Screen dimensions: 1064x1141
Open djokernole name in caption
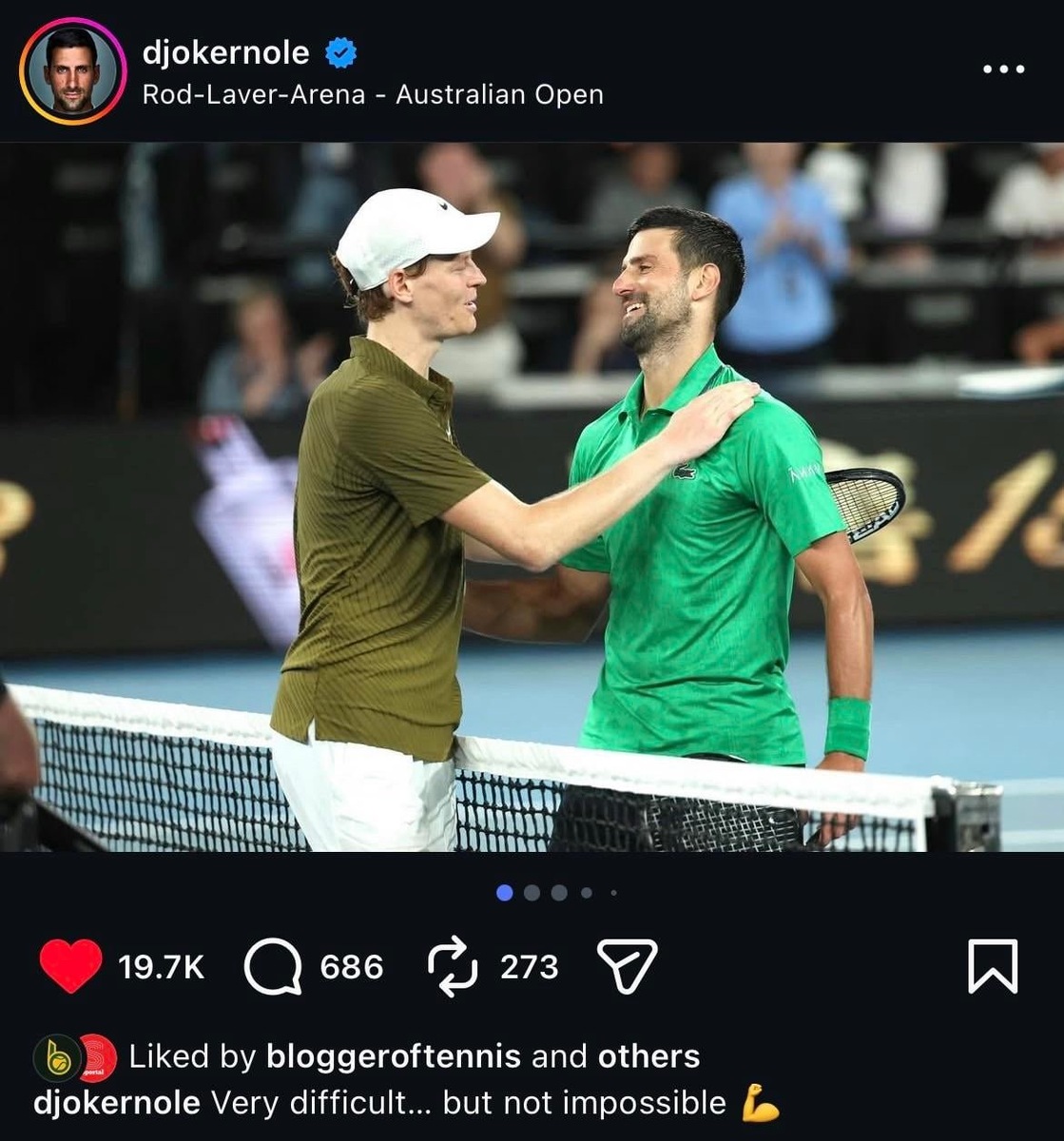(117, 1103)
